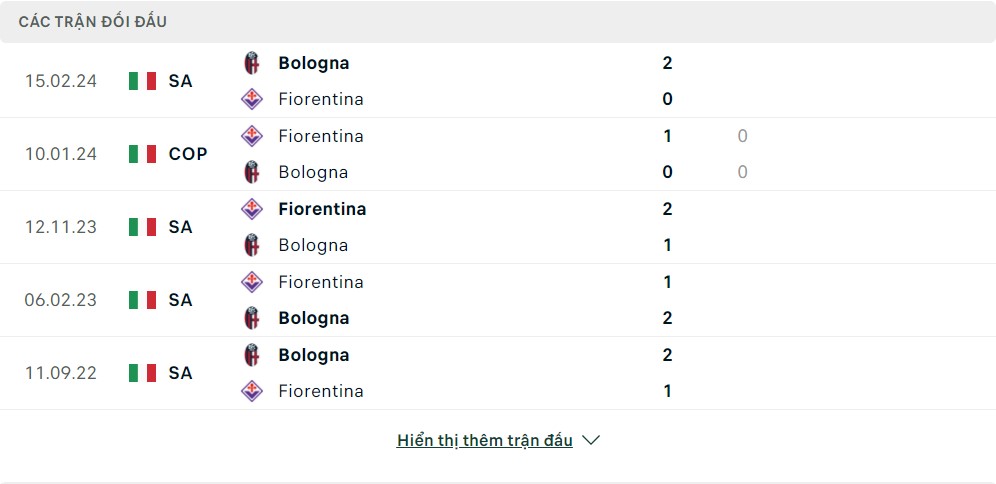Click the 11.09.22 match date
Viewport: 996px width, 484px height.
[x=61, y=373]
